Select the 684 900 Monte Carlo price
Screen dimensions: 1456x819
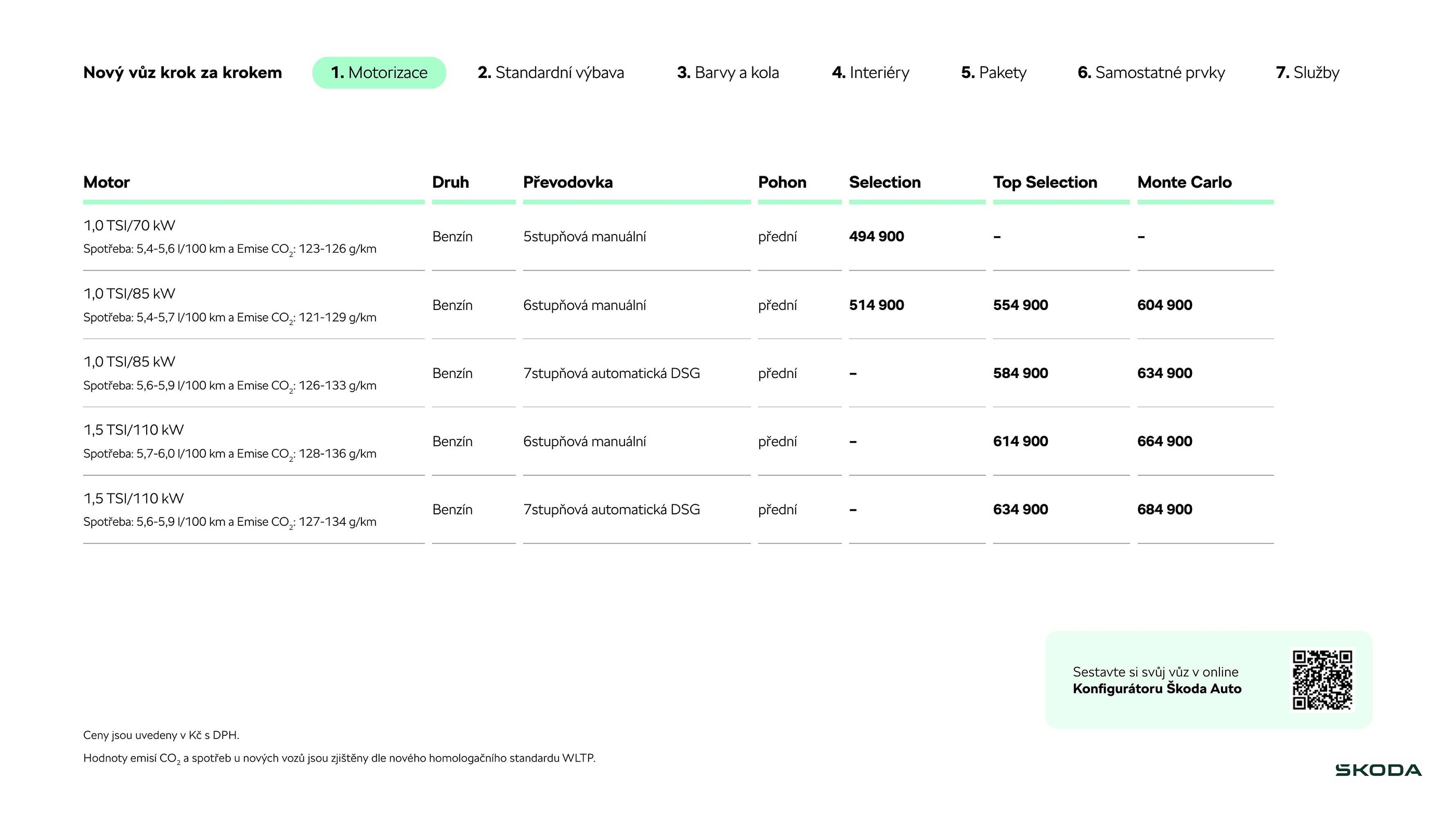point(1164,509)
